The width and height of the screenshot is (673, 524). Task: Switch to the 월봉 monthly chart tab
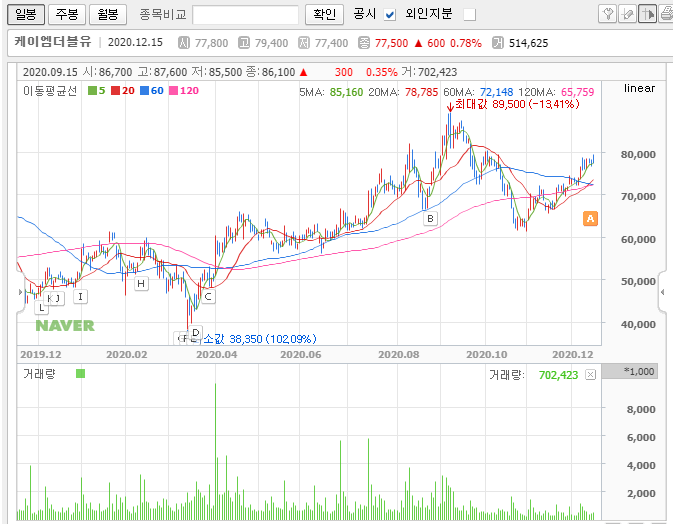pyautogui.click(x=108, y=15)
